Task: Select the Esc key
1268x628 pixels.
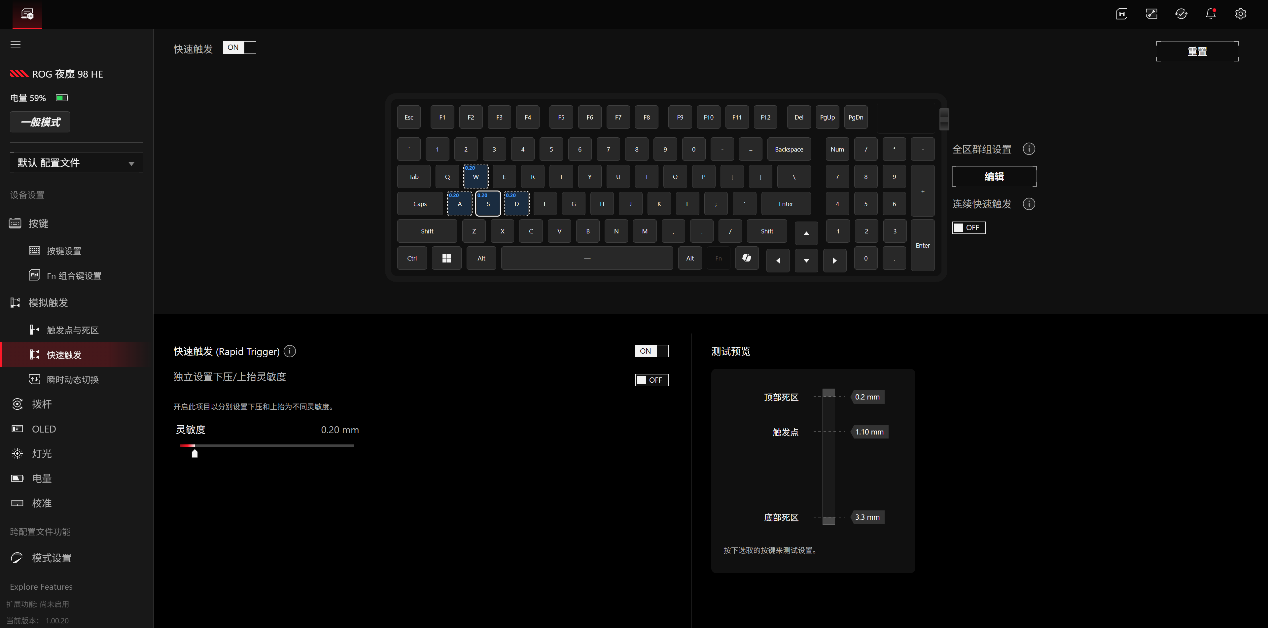Action: click(x=409, y=117)
